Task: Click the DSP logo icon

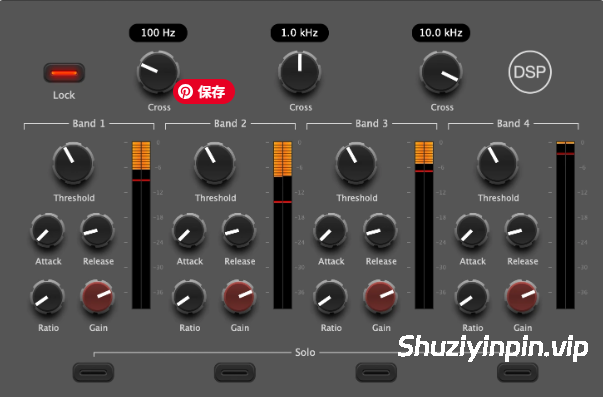Action: tap(530, 72)
